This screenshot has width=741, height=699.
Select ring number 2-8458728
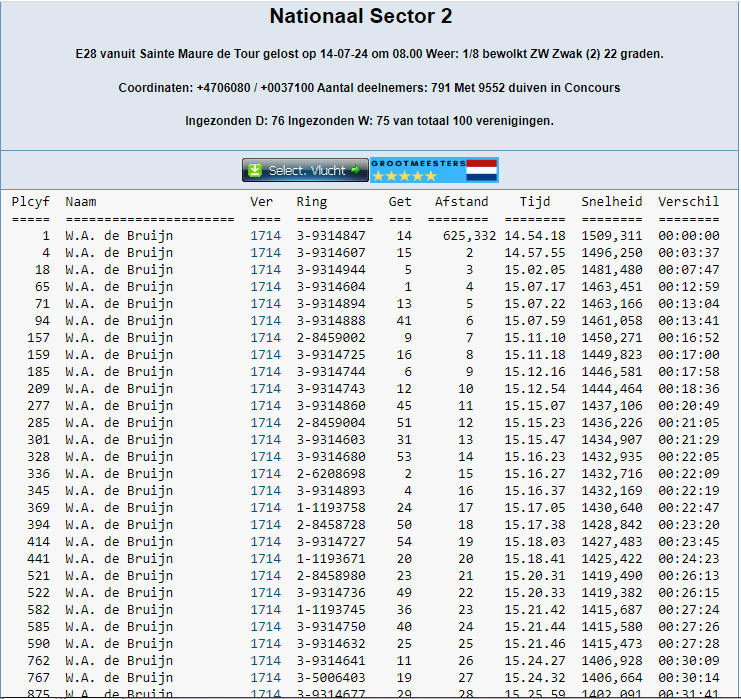pyautogui.click(x=331, y=525)
